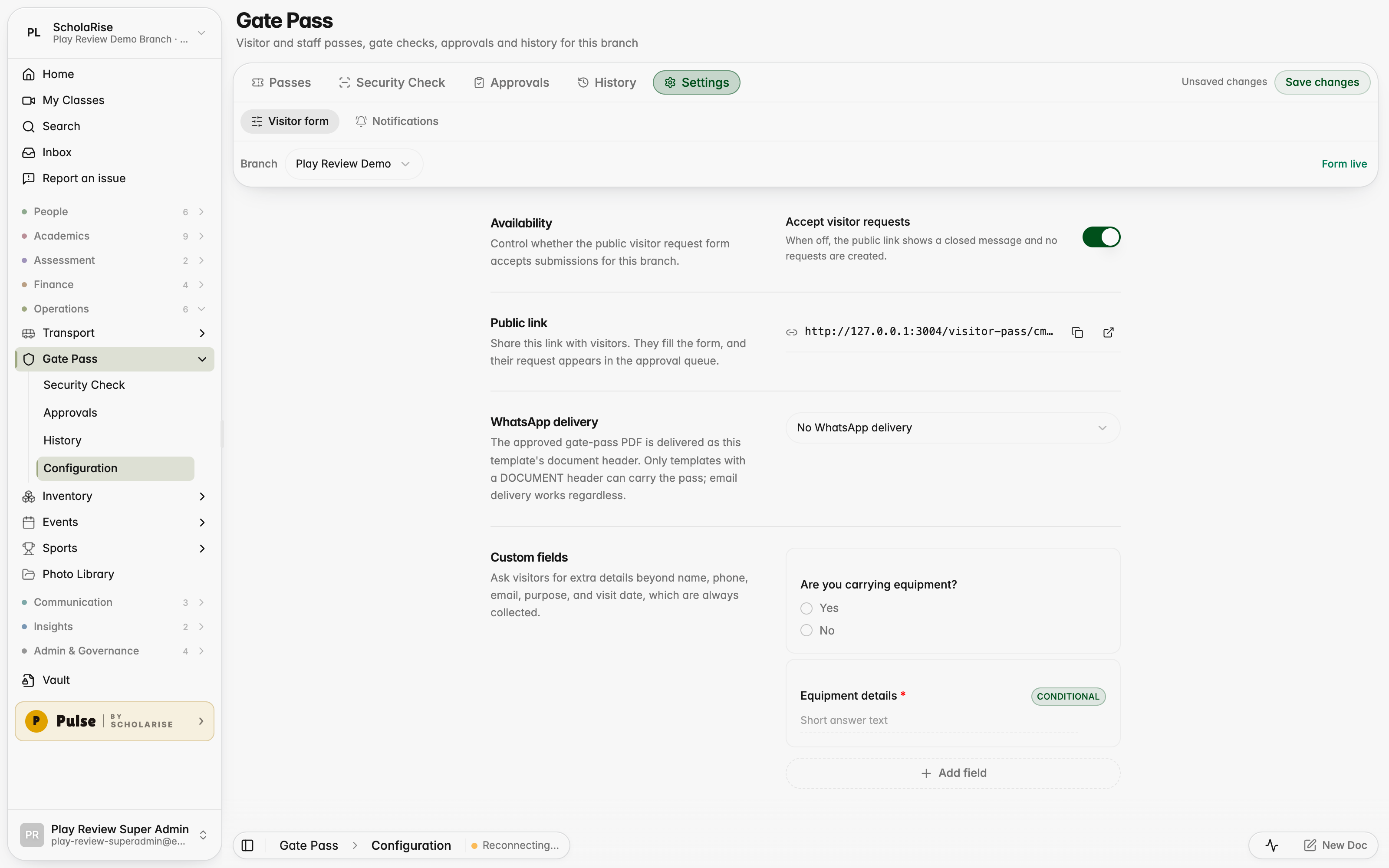
Task: Copy the public visitor-pass link
Action: [1077, 332]
